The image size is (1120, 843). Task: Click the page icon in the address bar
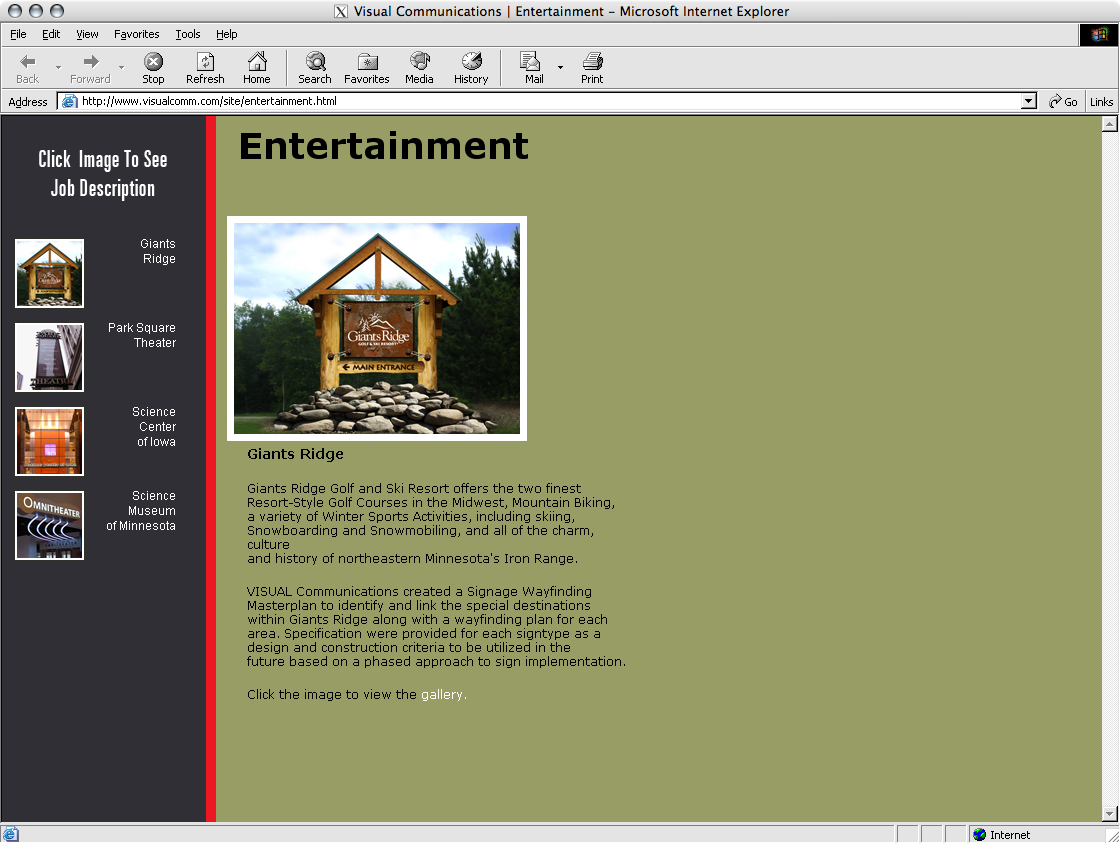(x=69, y=101)
